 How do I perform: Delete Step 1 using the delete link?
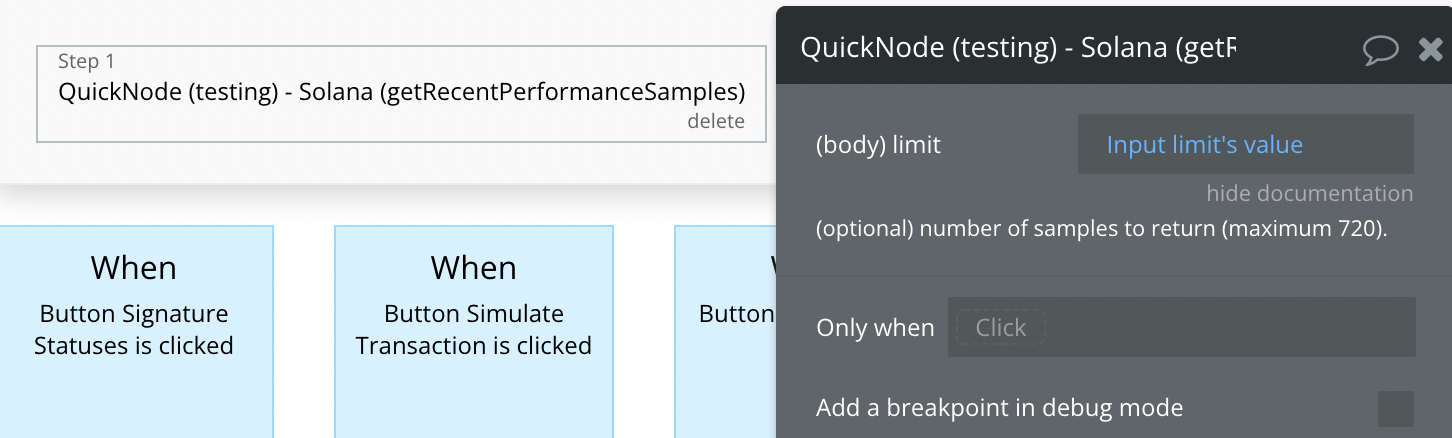pyautogui.click(x=716, y=122)
